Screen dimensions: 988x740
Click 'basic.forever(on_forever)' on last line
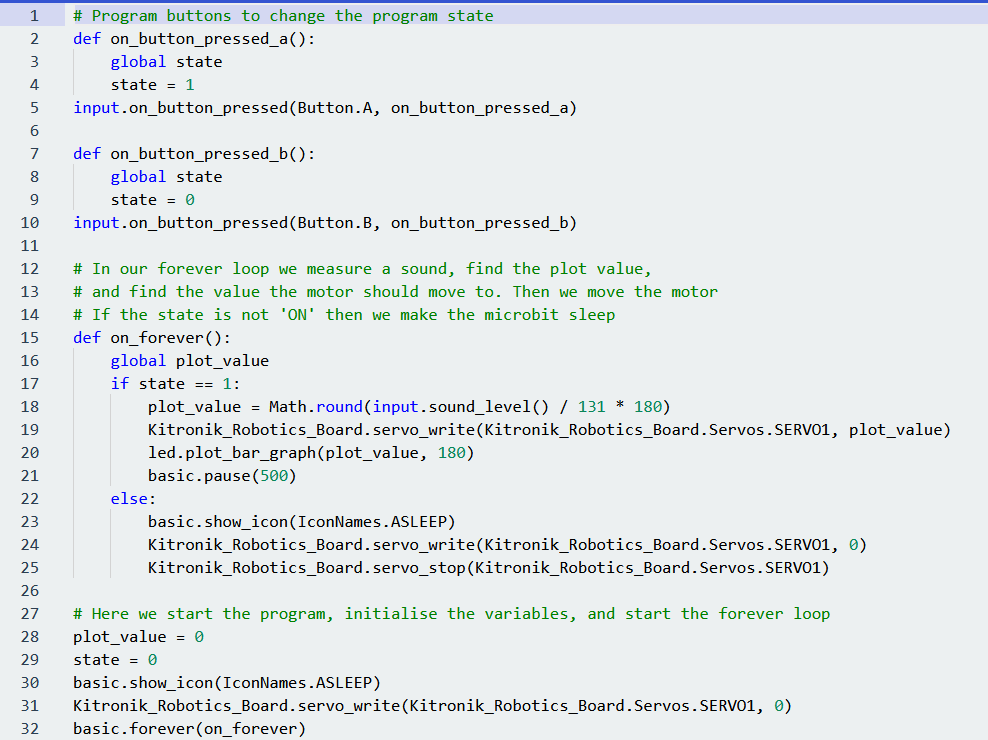click(x=189, y=729)
